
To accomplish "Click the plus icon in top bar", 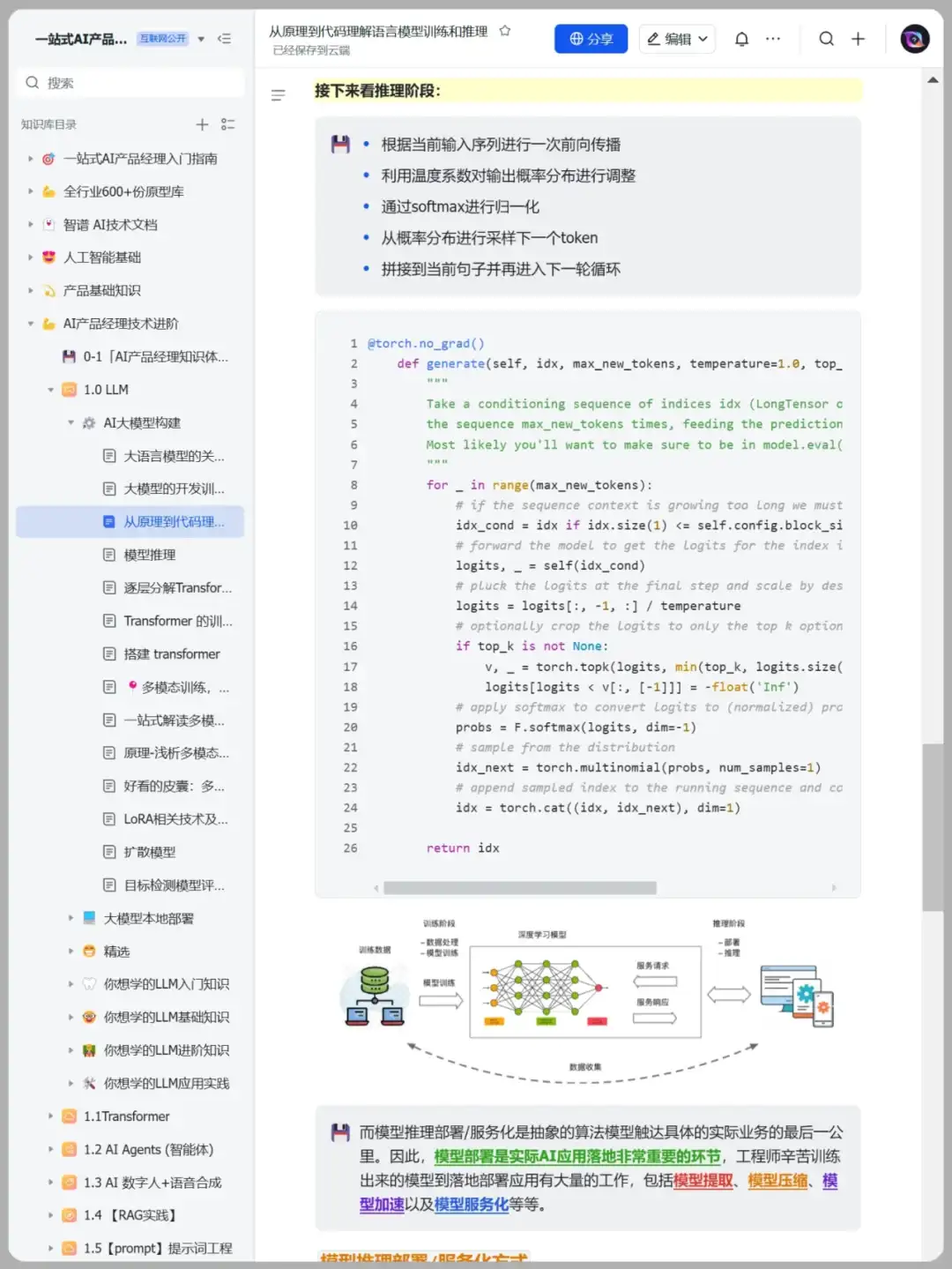I will point(858,39).
